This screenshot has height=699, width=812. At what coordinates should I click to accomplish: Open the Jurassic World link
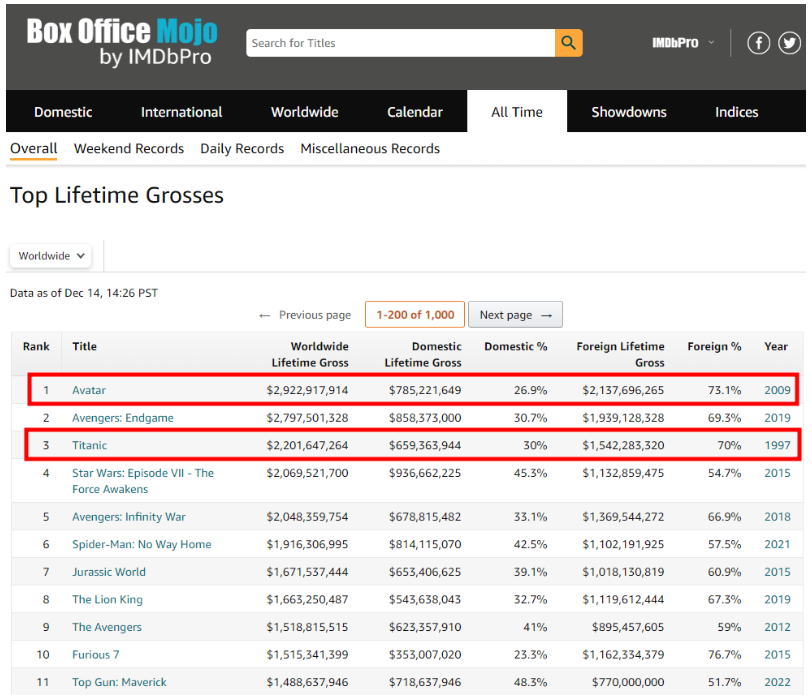[109, 572]
